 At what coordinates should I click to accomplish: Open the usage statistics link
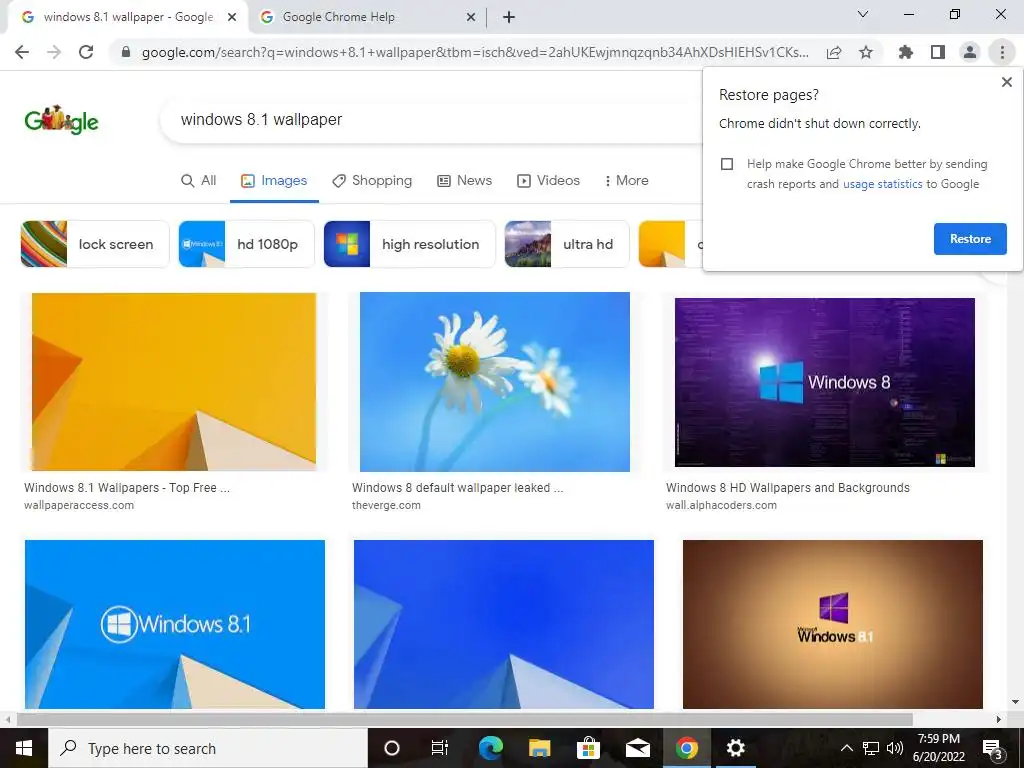point(882,184)
